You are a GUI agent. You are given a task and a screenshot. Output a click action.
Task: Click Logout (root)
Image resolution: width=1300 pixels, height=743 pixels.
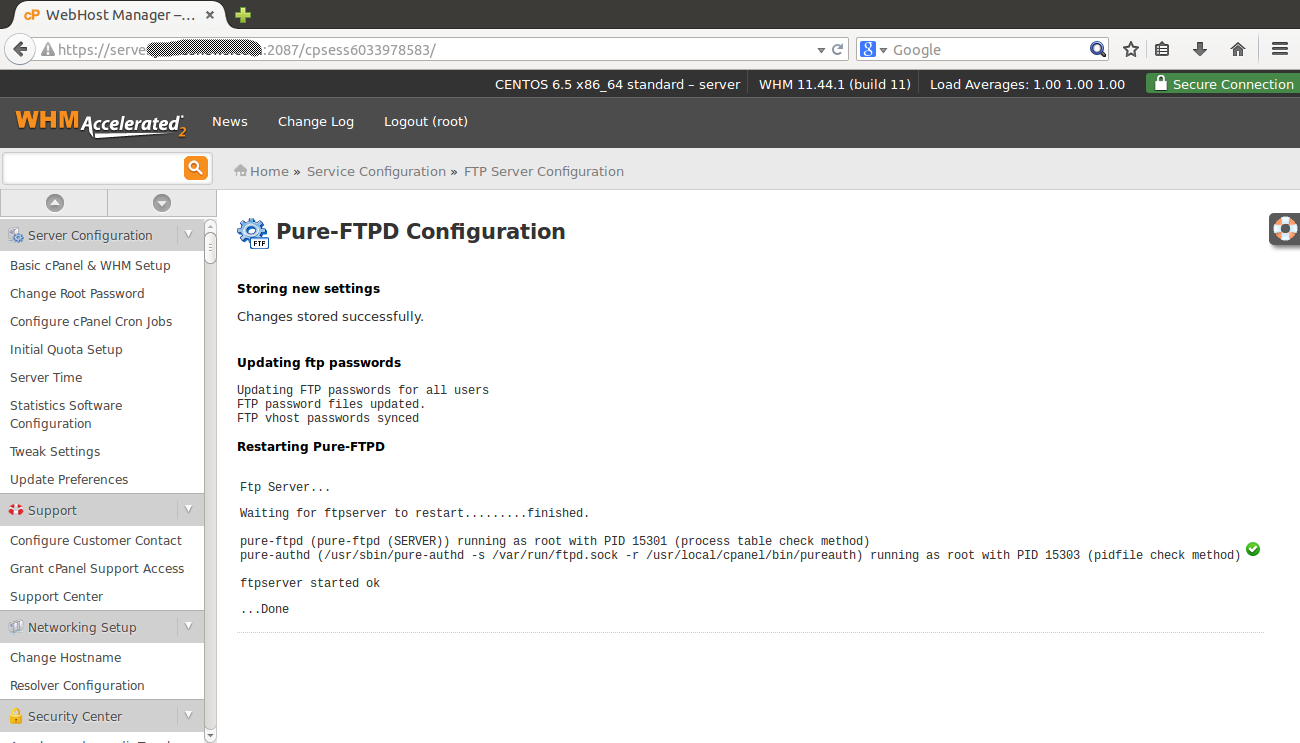coord(426,121)
